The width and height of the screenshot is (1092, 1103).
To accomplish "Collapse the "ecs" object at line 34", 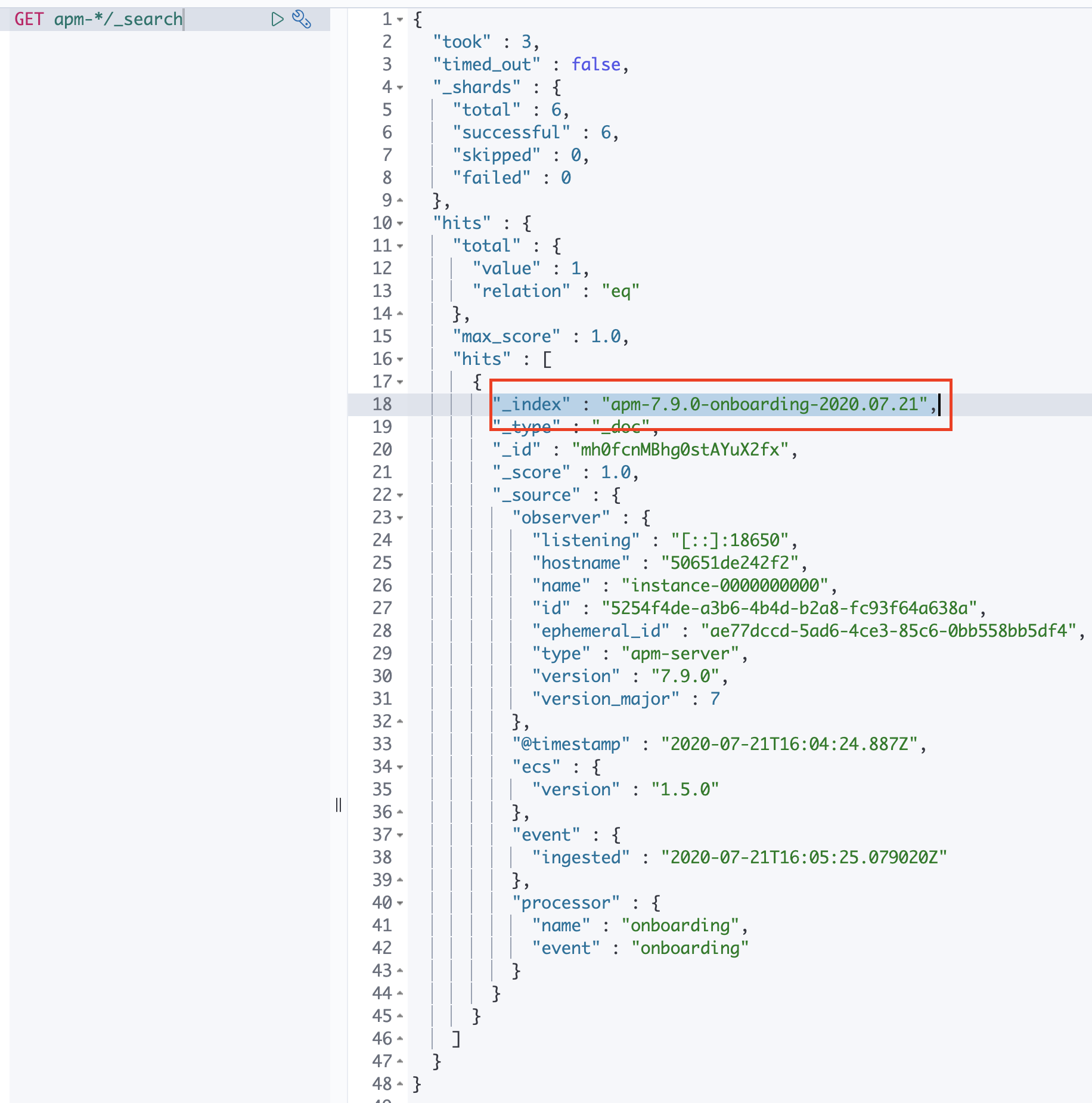I will coord(400,767).
